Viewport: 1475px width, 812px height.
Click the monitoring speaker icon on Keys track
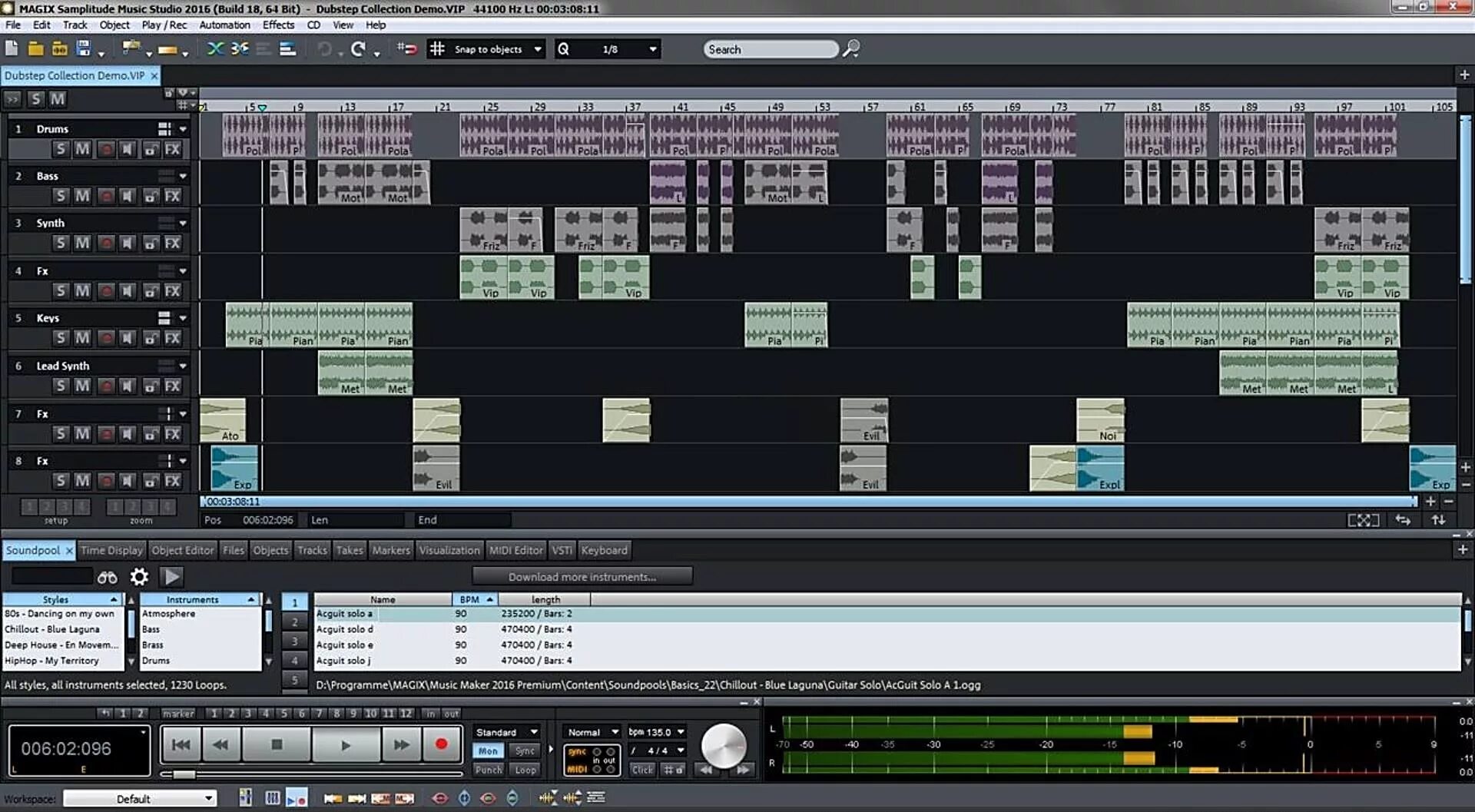(x=128, y=339)
